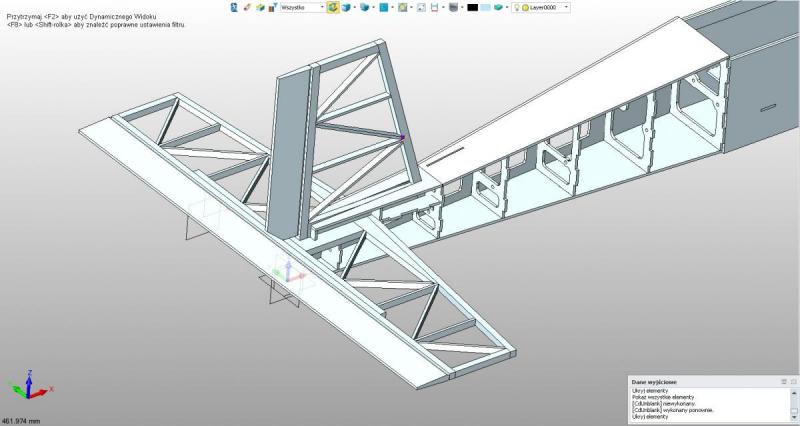Click the 461.974 mm status readout

pos(22,421)
